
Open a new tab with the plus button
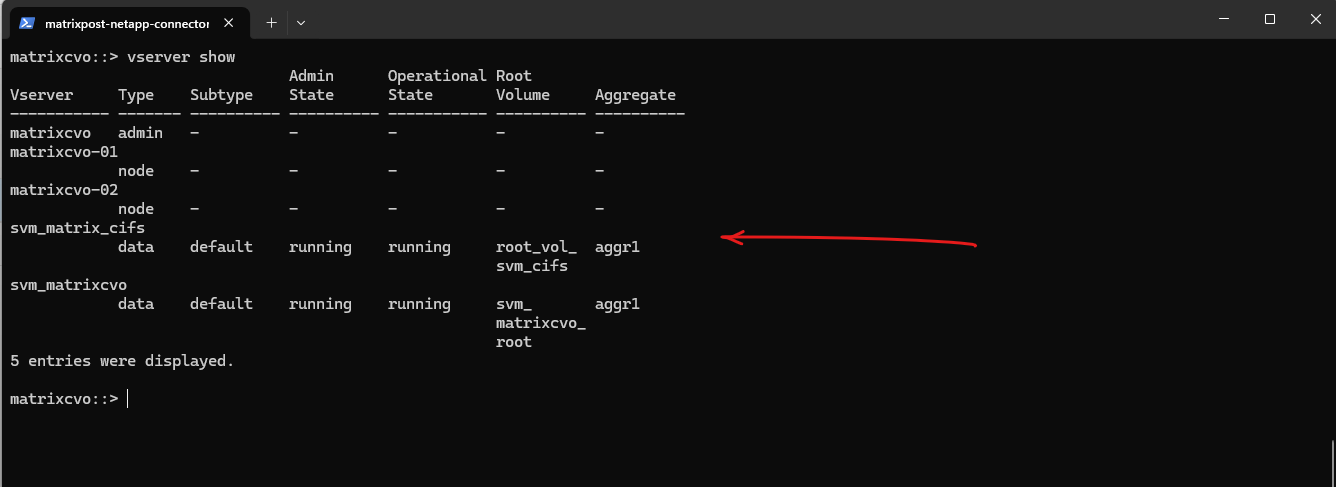pos(271,21)
